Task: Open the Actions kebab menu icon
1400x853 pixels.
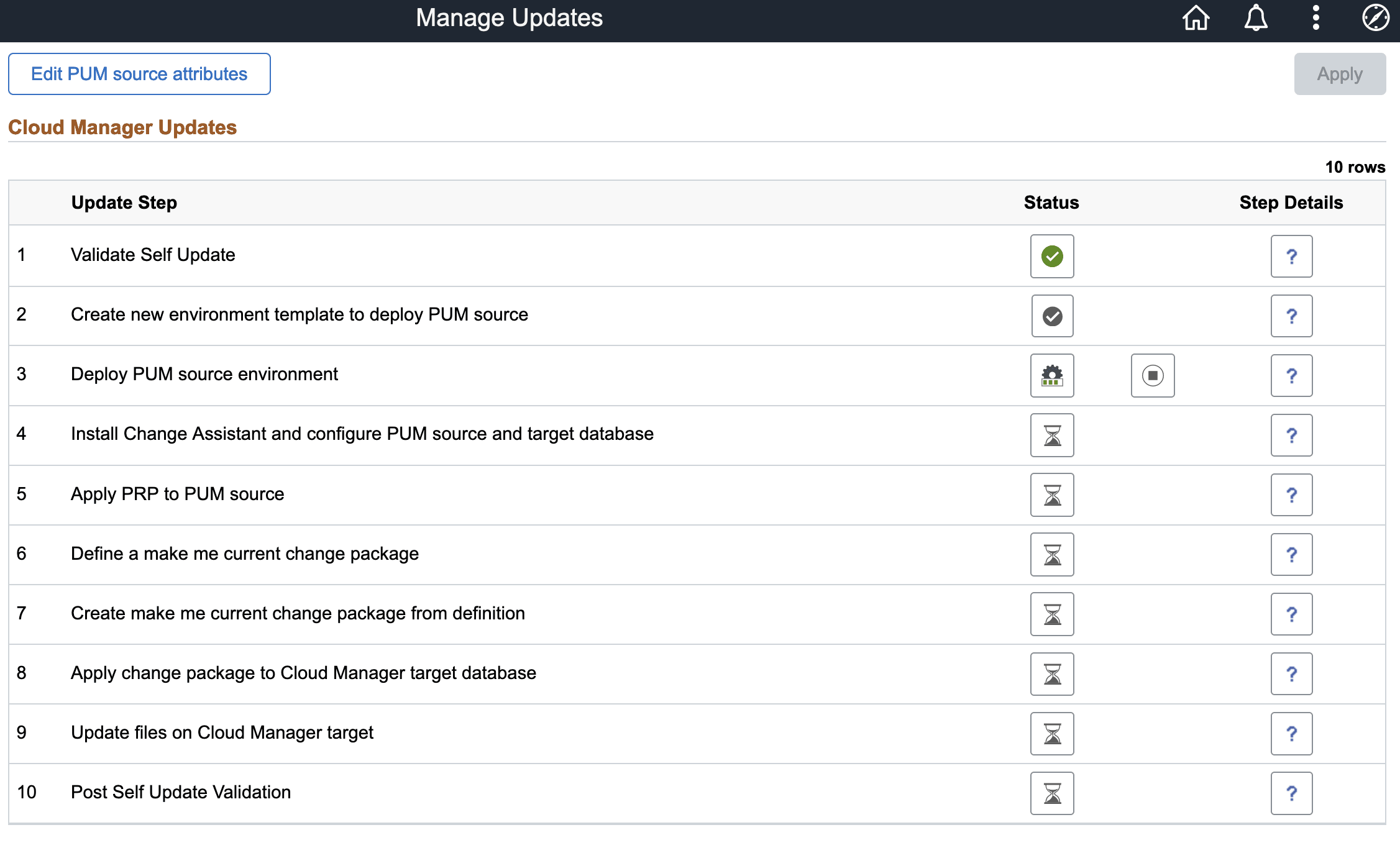Action: 1315,18
